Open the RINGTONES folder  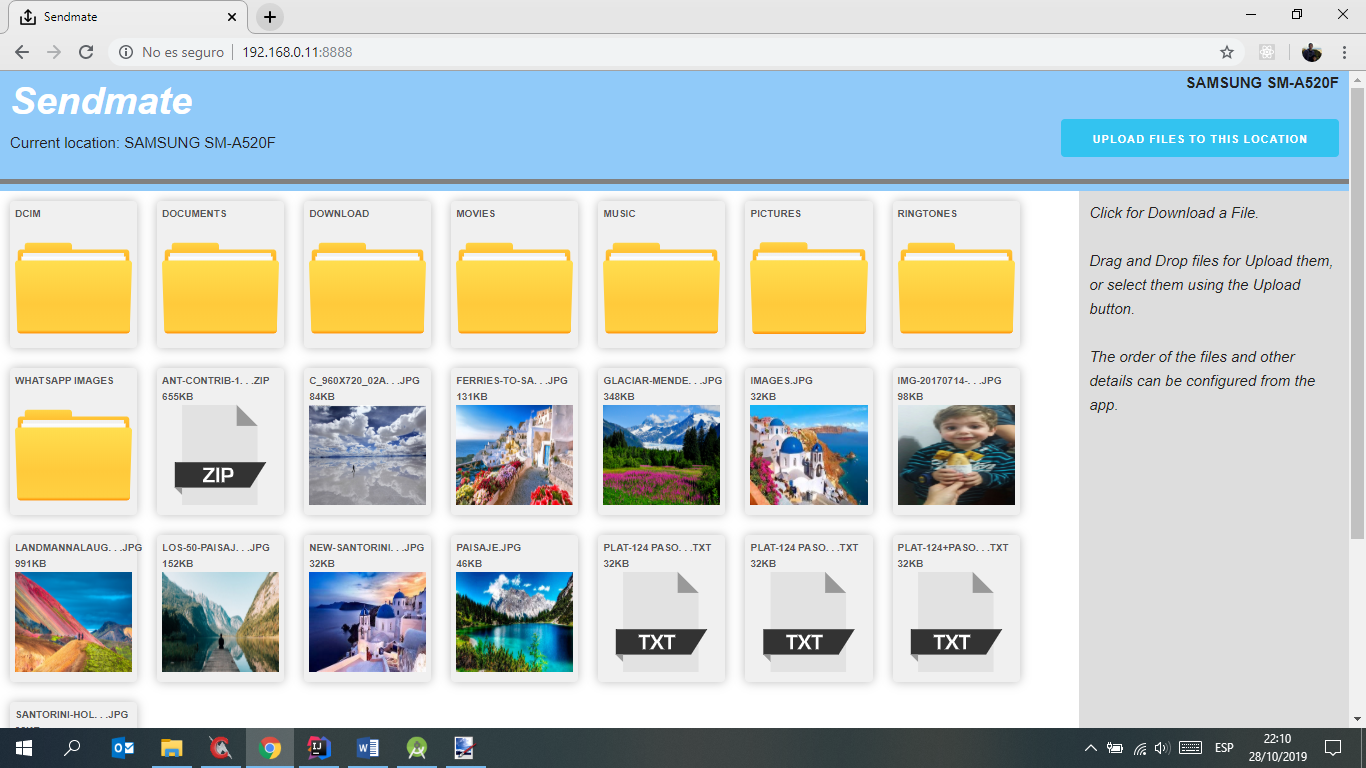click(956, 275)
